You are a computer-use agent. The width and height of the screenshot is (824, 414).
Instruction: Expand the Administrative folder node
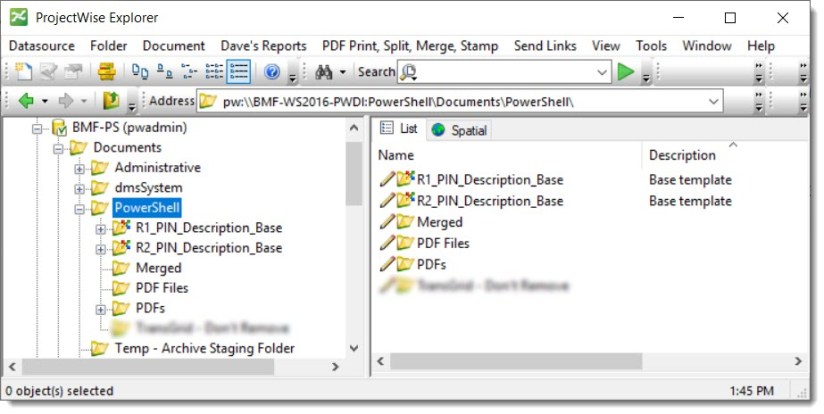click(x=80, y=168)
